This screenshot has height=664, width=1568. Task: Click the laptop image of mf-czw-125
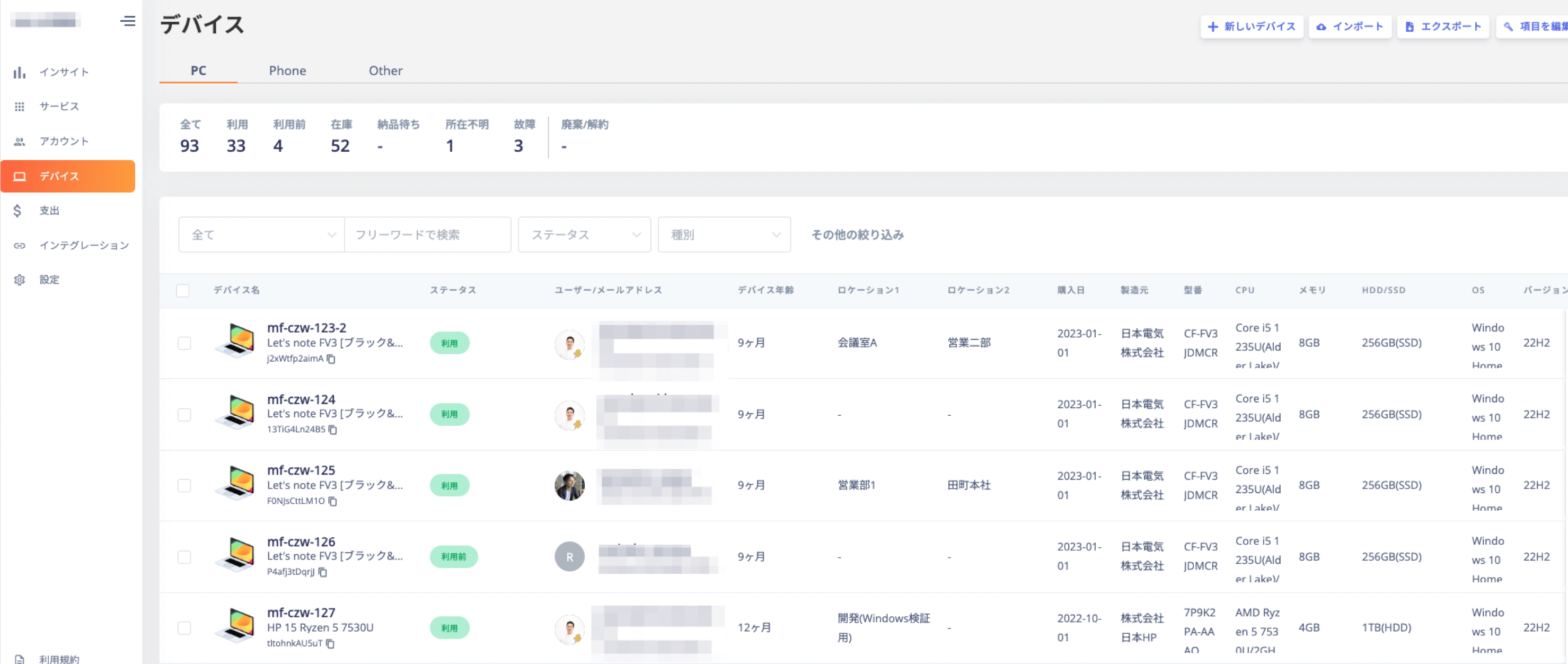(x=235, y=483)
